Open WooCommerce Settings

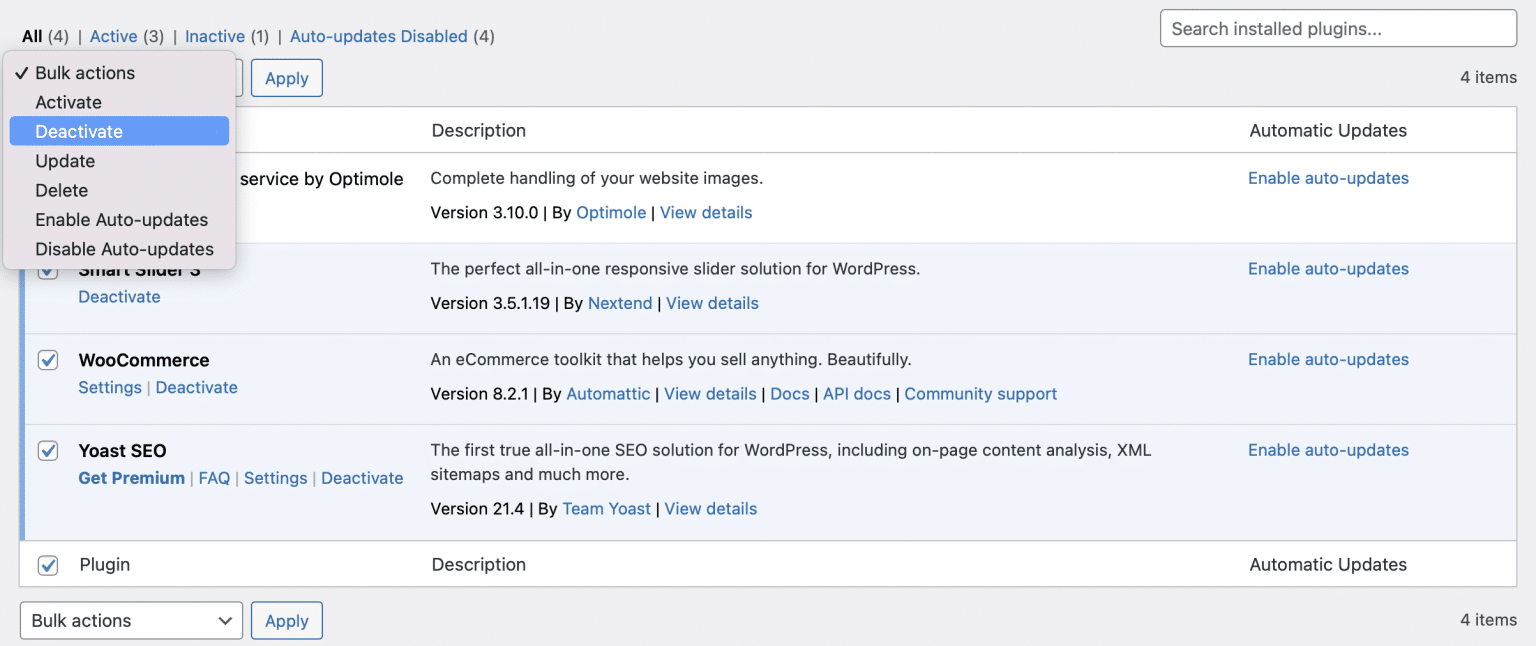coord(110,387)
